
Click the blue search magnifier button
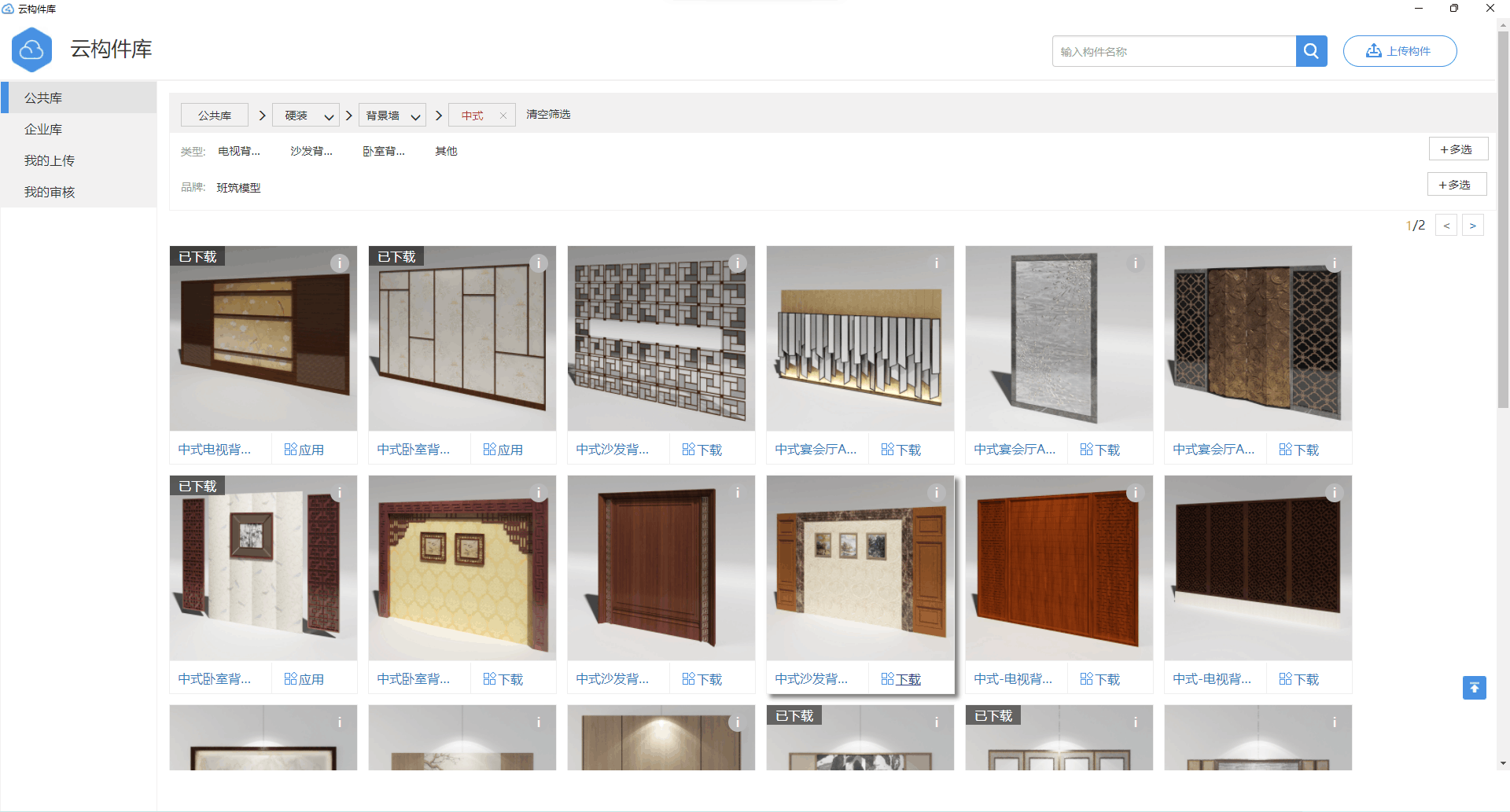[x=1311, y=51]
